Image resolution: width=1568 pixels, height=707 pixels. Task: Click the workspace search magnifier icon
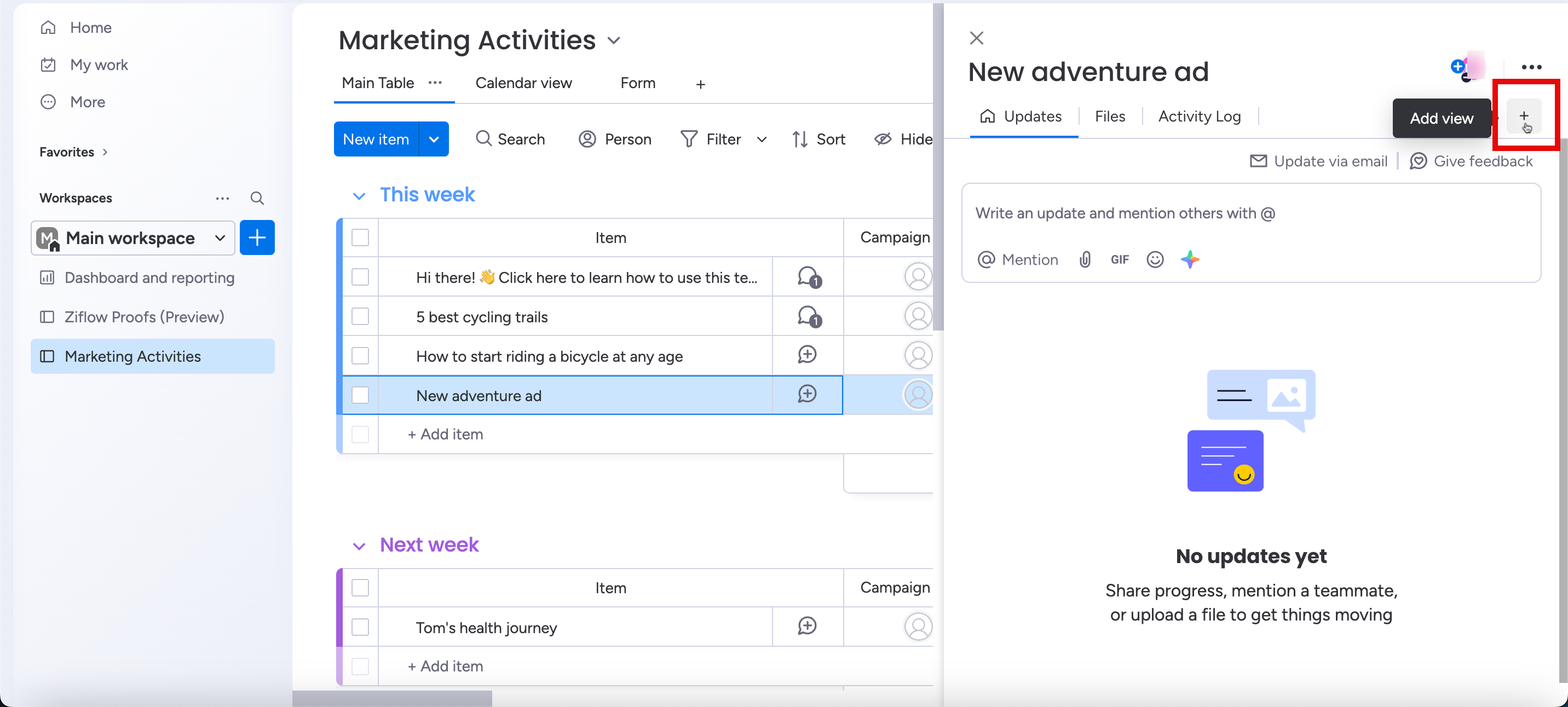pos(257,198)
